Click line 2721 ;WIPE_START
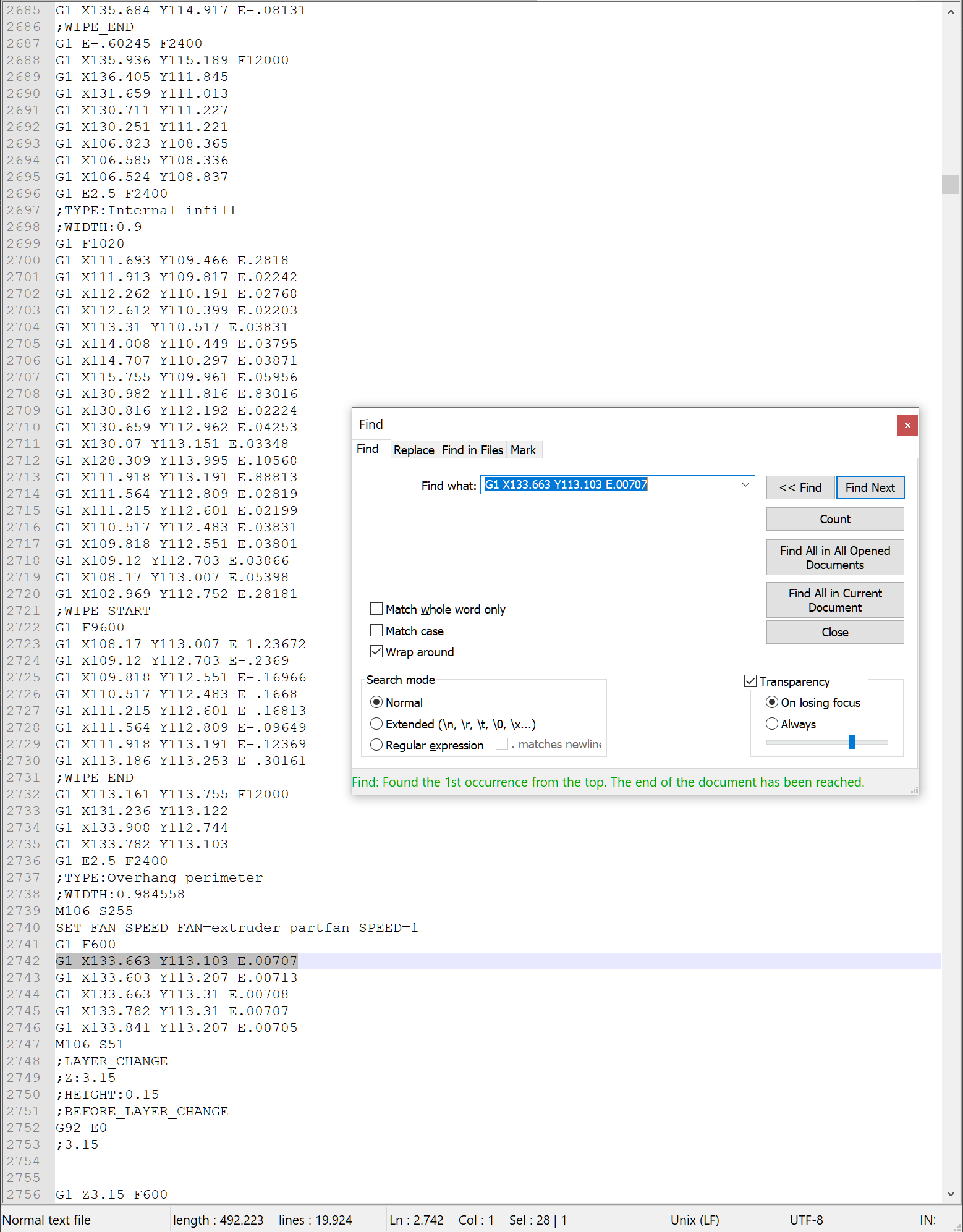 coord(103,610)
